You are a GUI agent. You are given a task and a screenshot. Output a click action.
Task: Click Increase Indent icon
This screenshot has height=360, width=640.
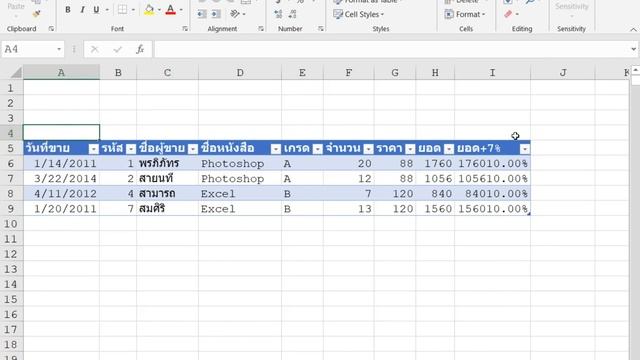[216, 14]
